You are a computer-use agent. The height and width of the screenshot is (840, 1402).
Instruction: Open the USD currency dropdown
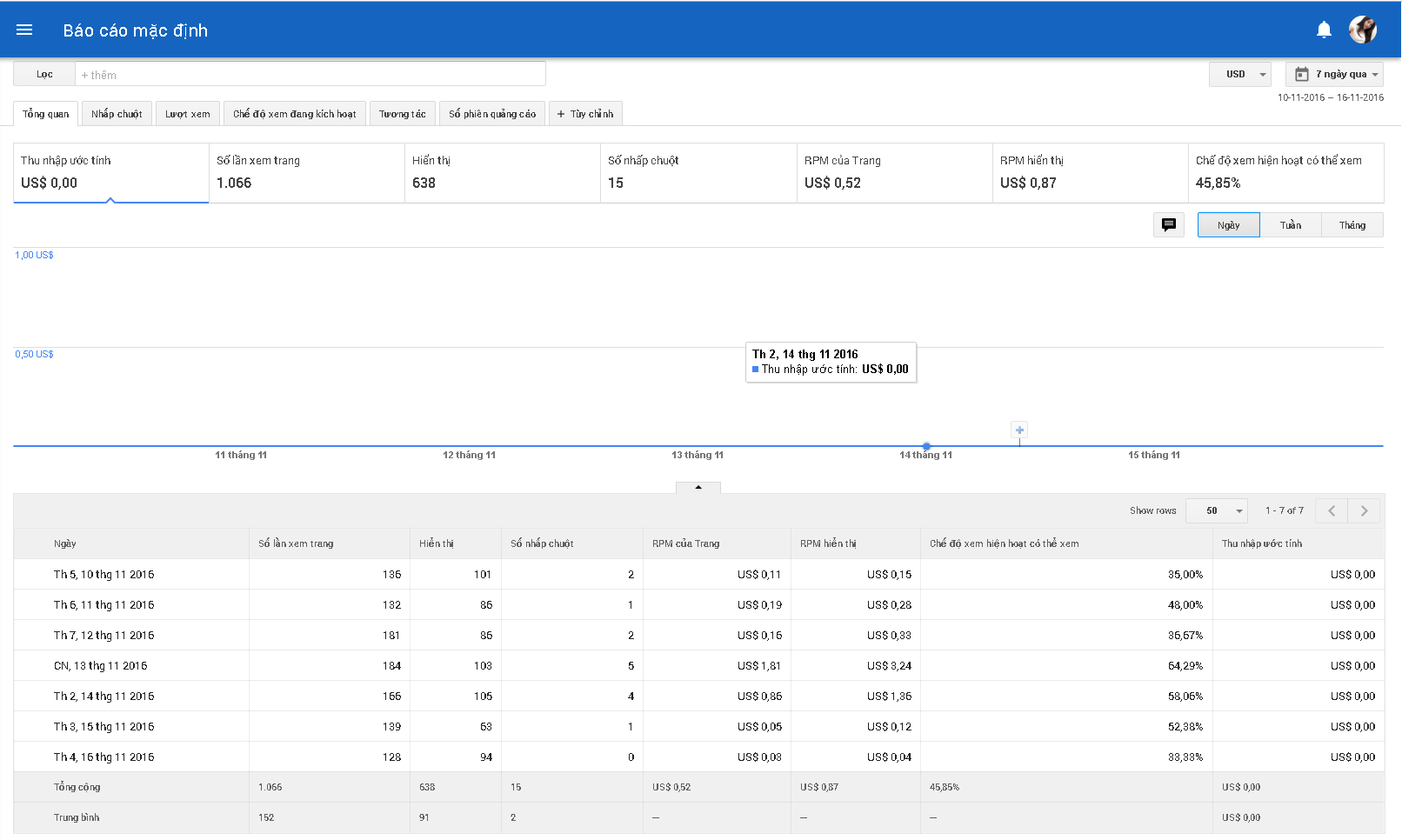1240,75
